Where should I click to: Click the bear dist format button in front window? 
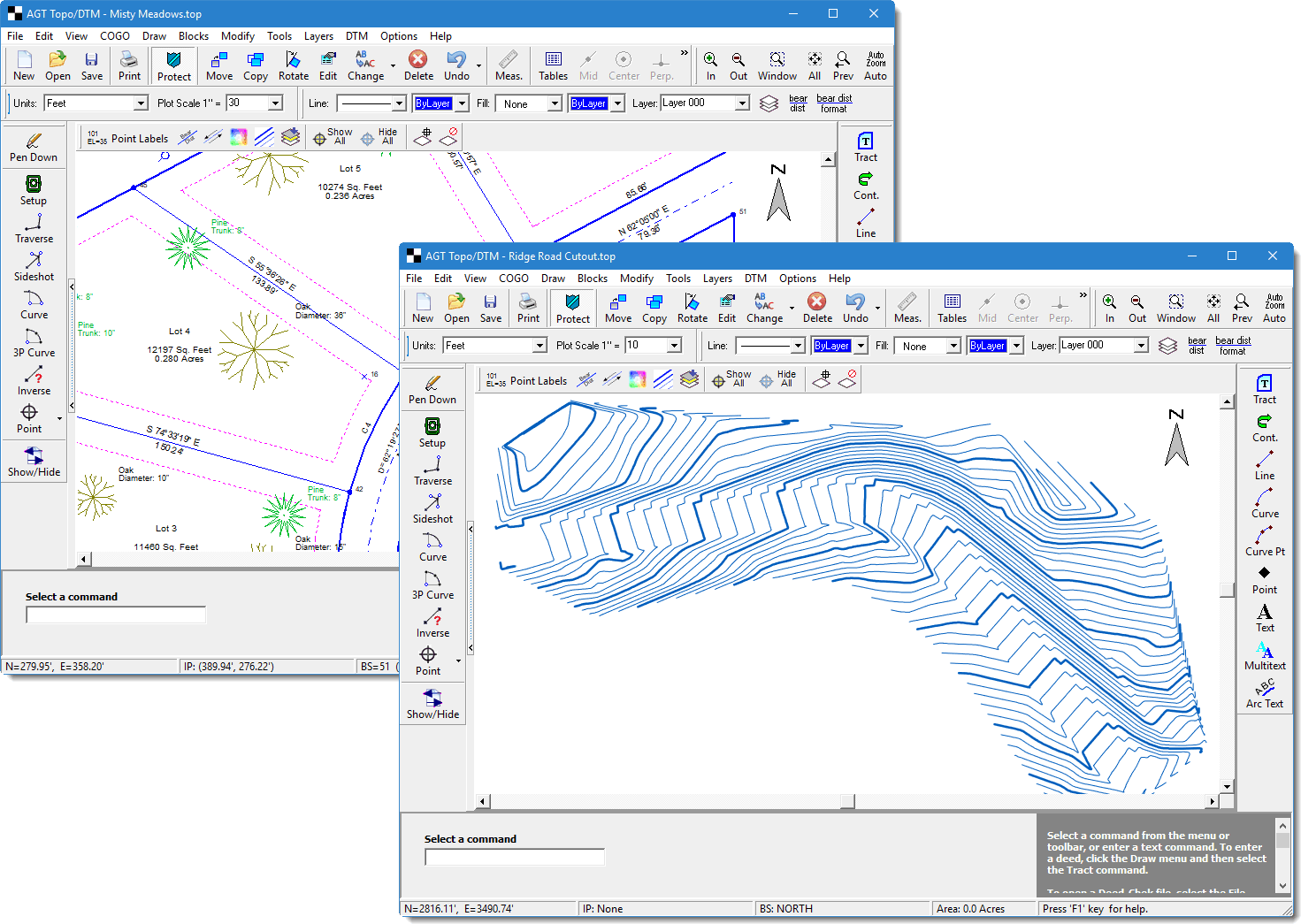point(1232,346)
